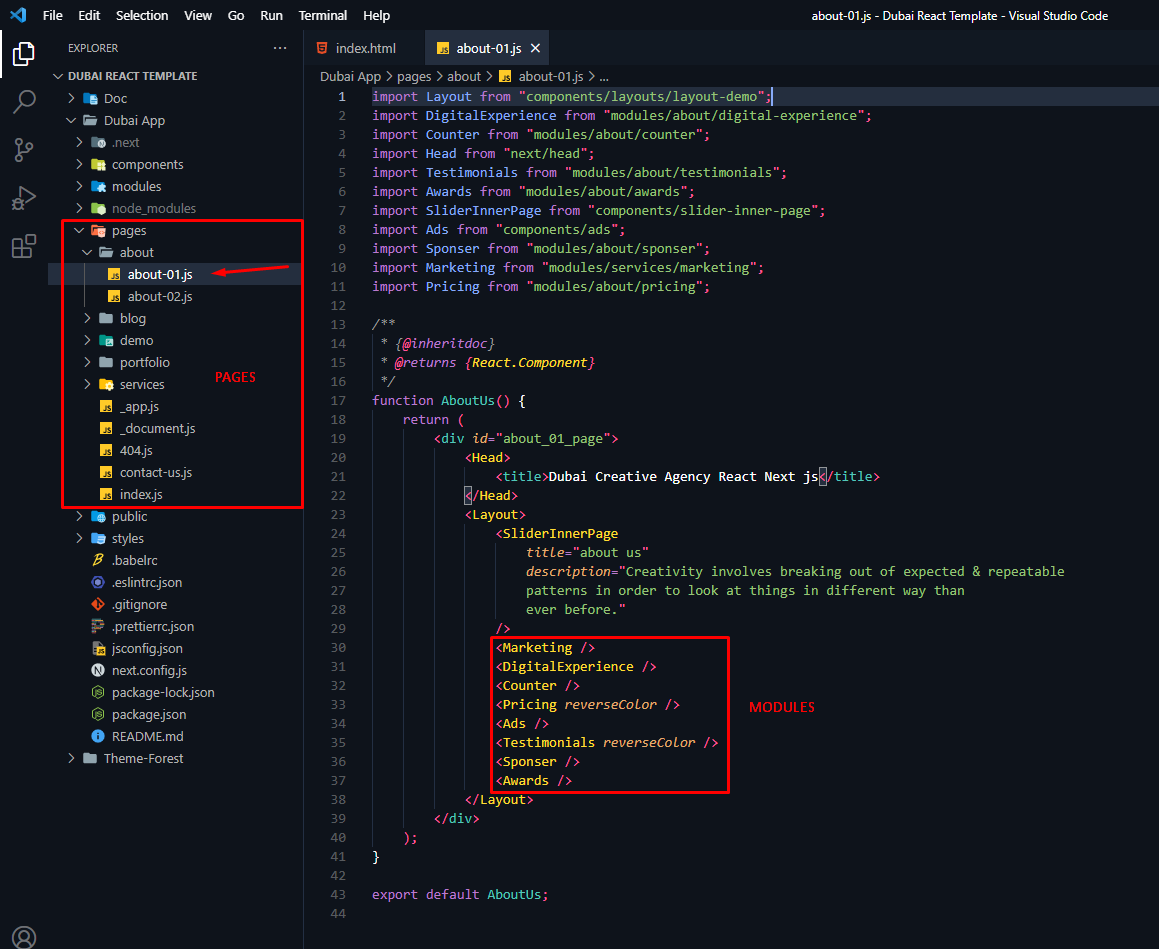This screenshot has width=1159, height=949.
Task: Open the Terminal menu
Action: [322, 16]
